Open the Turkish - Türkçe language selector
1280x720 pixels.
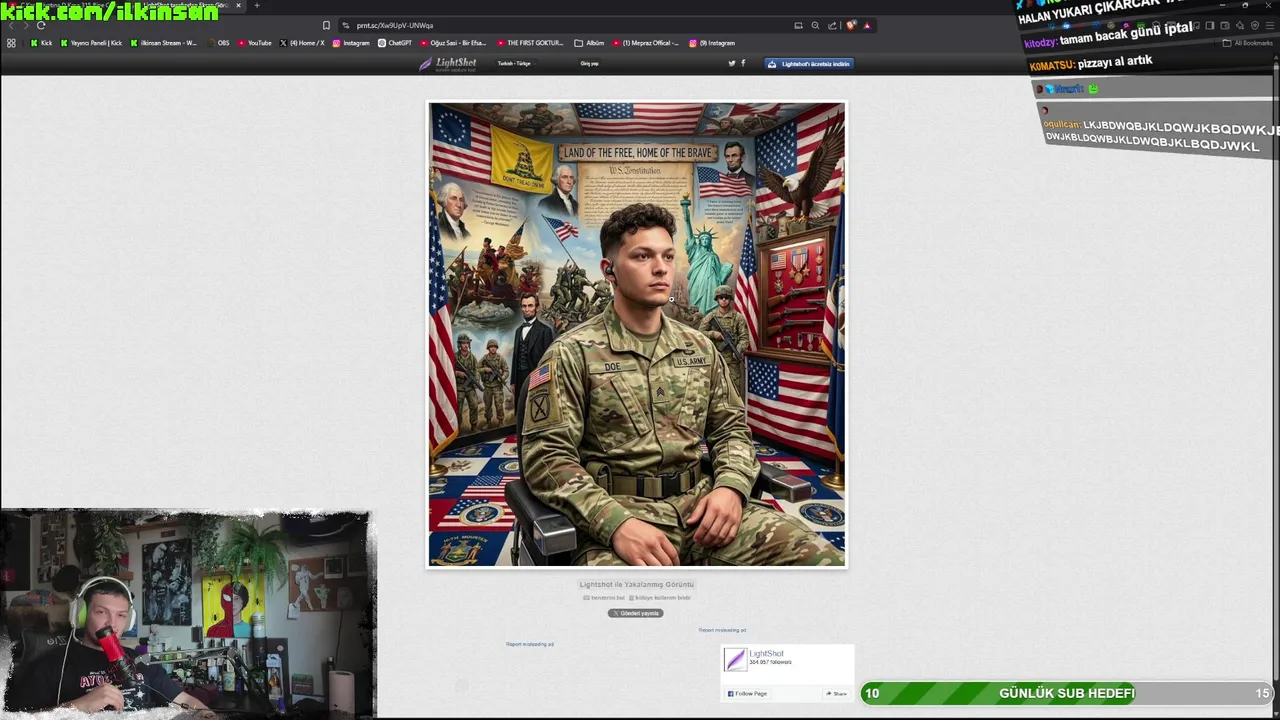515,63
